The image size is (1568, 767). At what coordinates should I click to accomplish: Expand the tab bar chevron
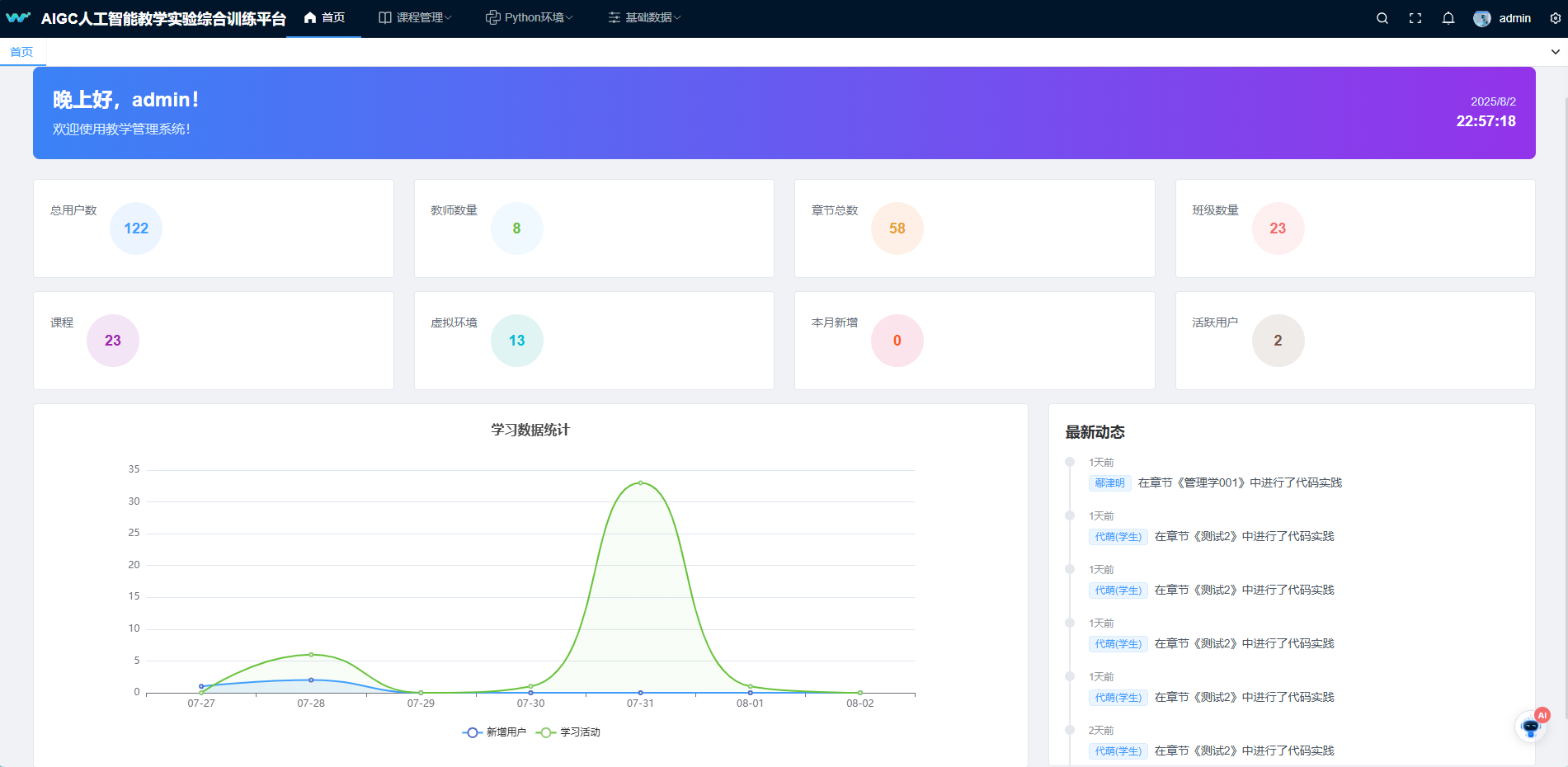click(x=1556, y=52)
